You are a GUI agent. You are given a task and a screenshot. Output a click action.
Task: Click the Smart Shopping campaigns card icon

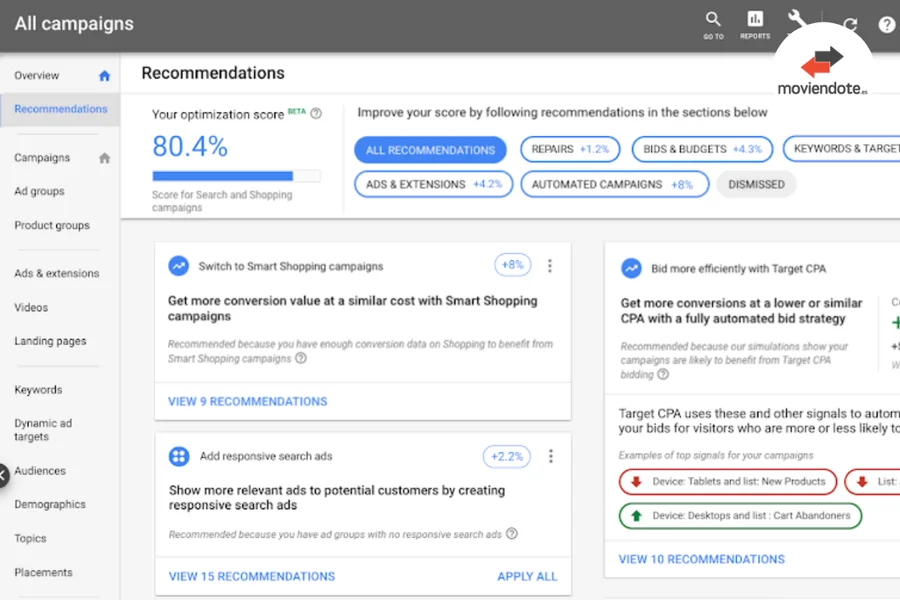point(178,266)
